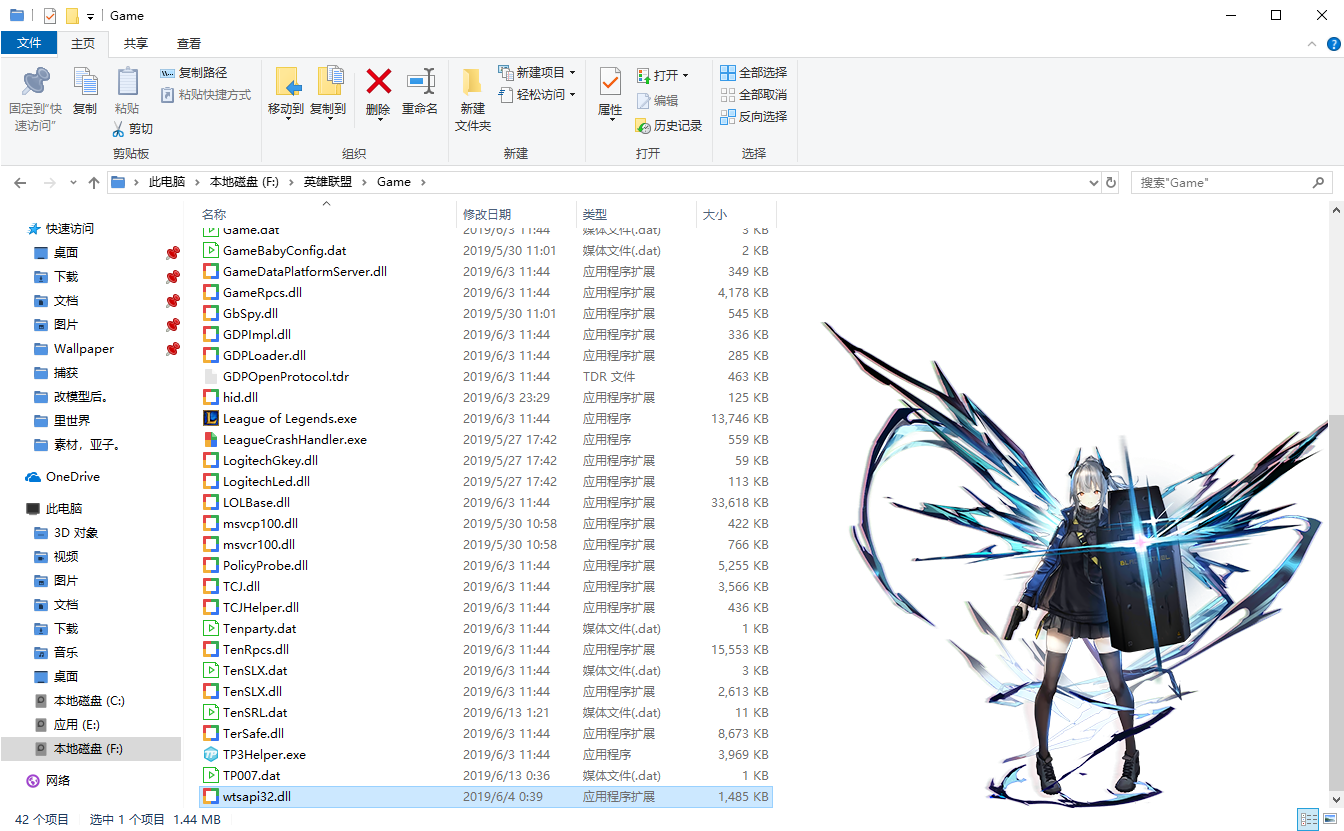This screenshot has height=831, width=1344.
Task: Click the 编辑 (Edit) button
Action: click(657, 101)
